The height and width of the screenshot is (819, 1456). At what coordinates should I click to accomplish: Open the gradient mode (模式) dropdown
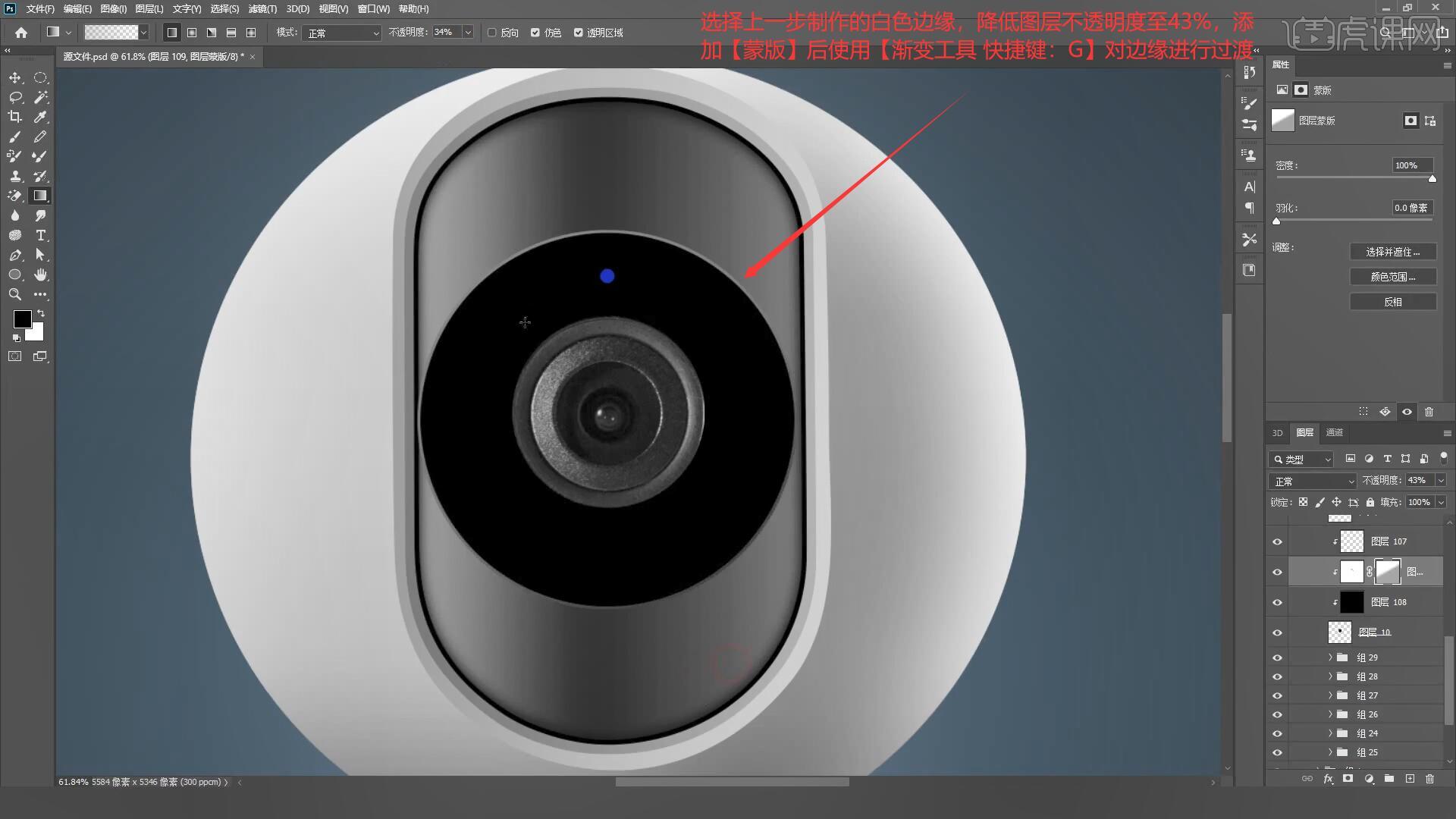click(342, 33)
